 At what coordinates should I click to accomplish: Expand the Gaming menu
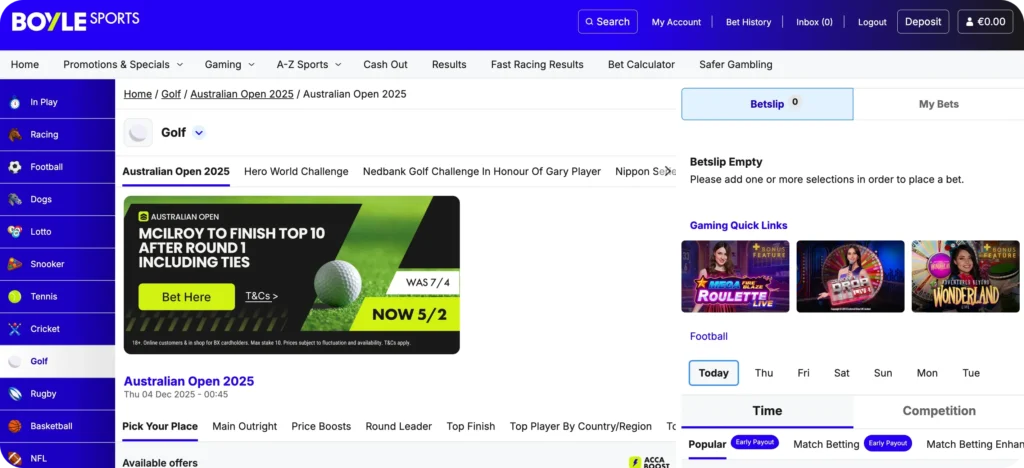coord(229,65)
